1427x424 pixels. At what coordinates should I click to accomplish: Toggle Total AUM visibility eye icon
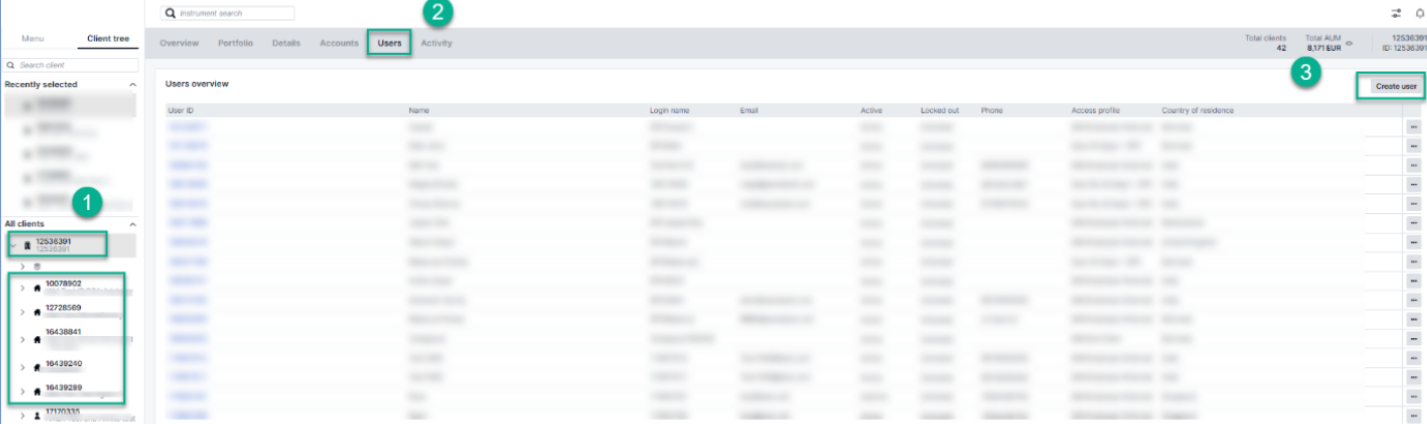[1349, 43]
